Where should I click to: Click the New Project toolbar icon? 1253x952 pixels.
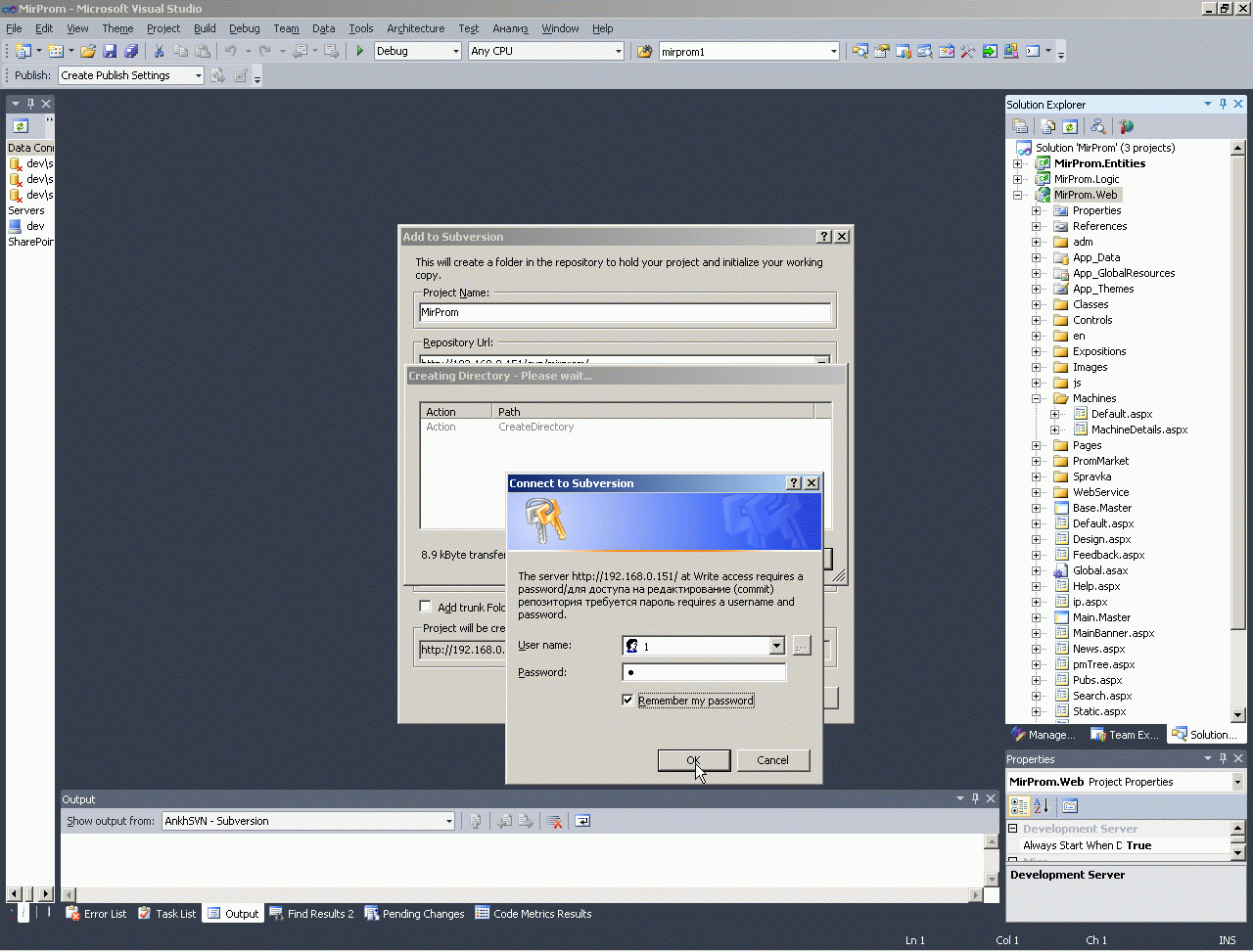[x=23, y=51]
